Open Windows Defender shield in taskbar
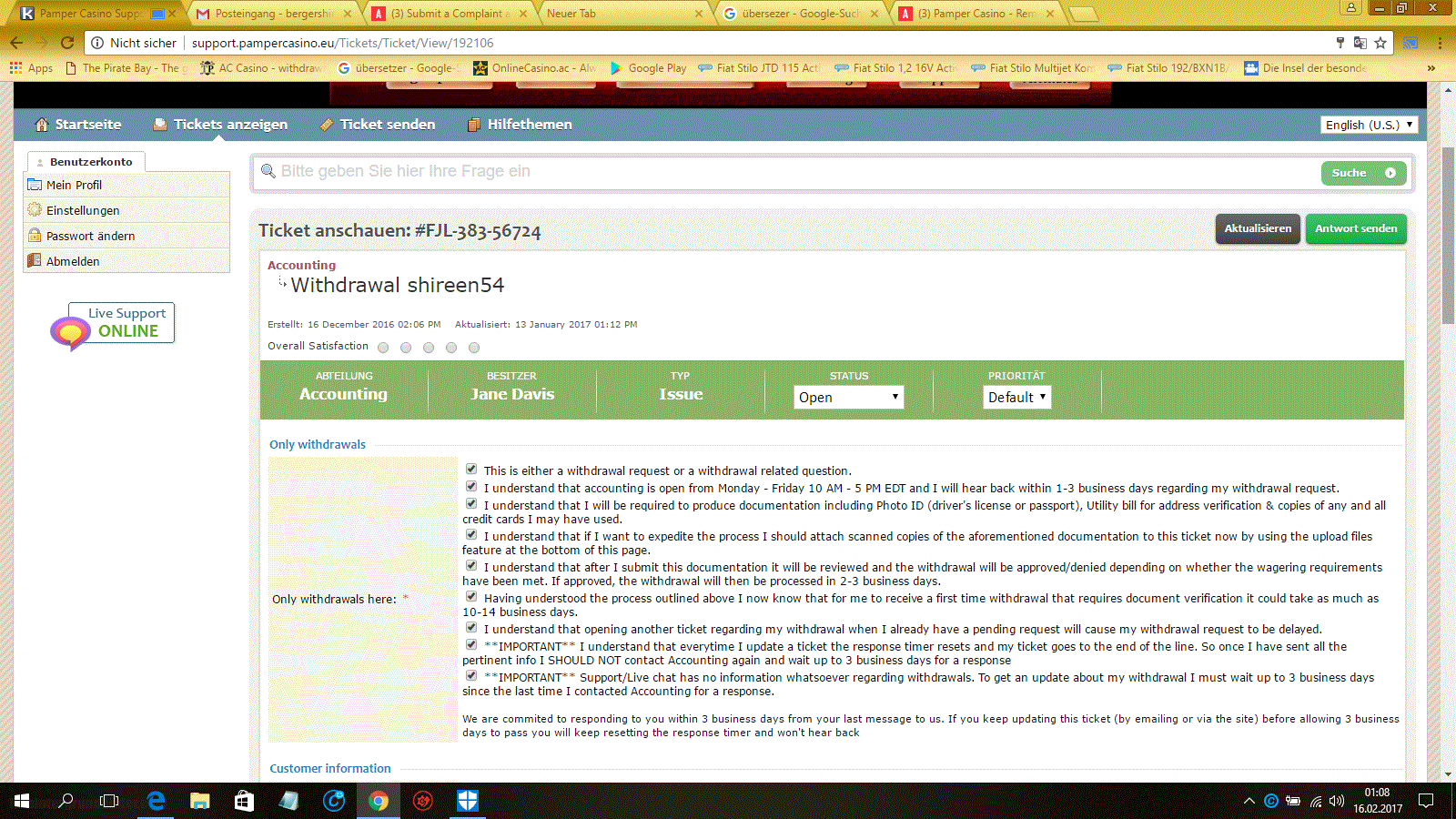 (468, 801)
